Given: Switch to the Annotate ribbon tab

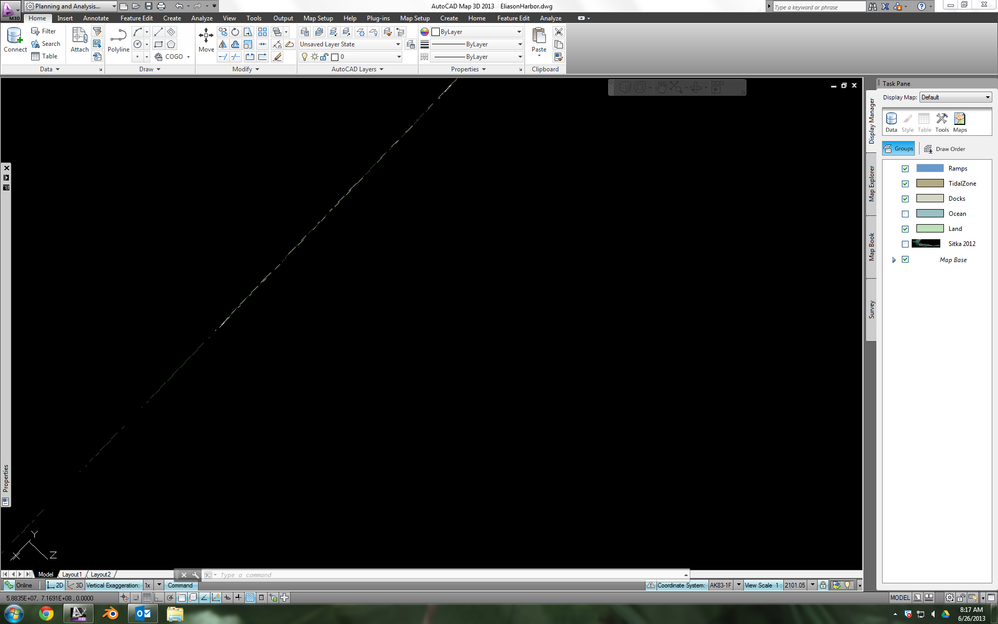Looking at the screenshot, I should pos(95,18).
